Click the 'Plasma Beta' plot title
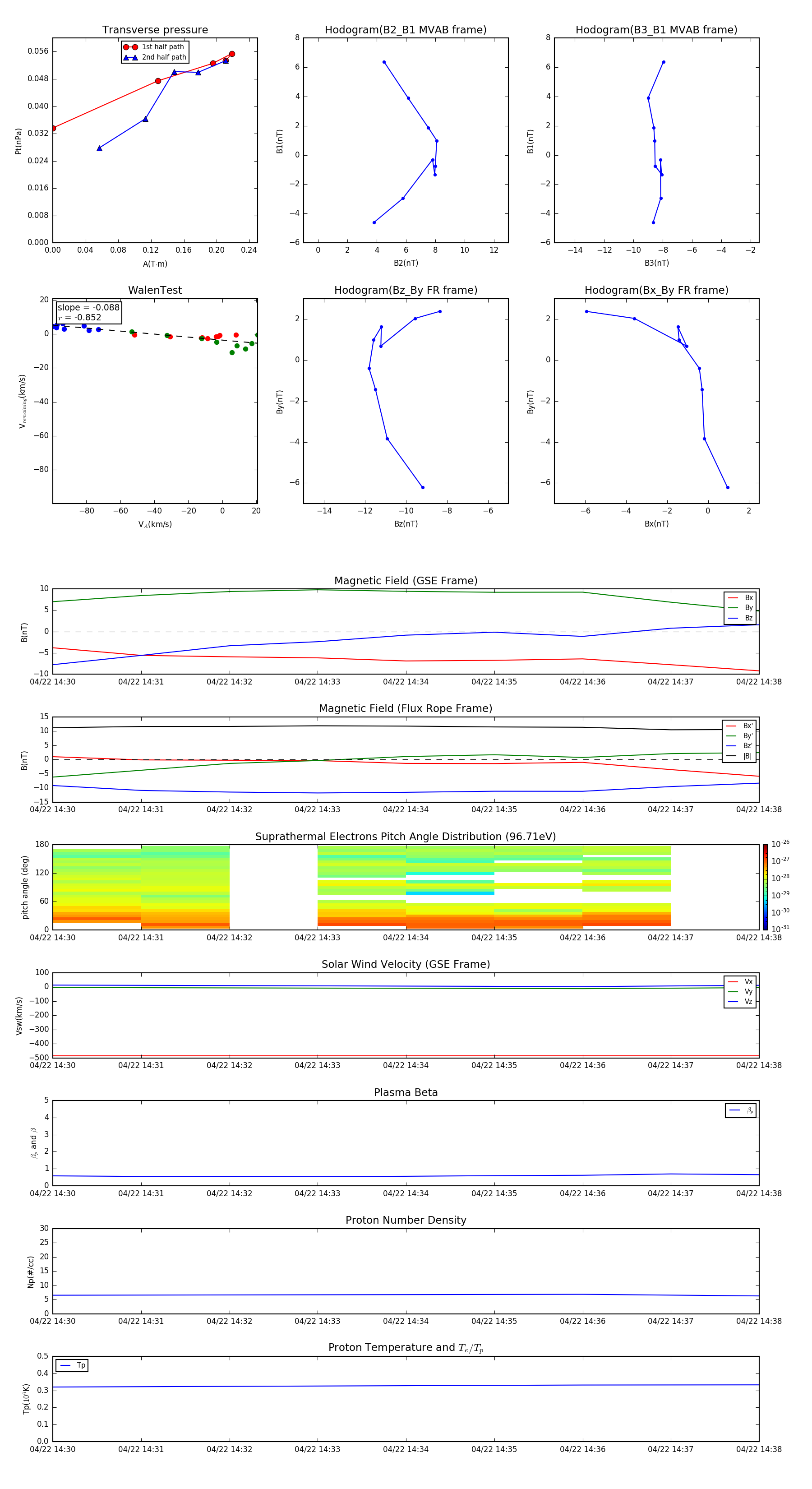Image resolution: width=812 pixels, height=1489 pixels. click(406, 1093)
